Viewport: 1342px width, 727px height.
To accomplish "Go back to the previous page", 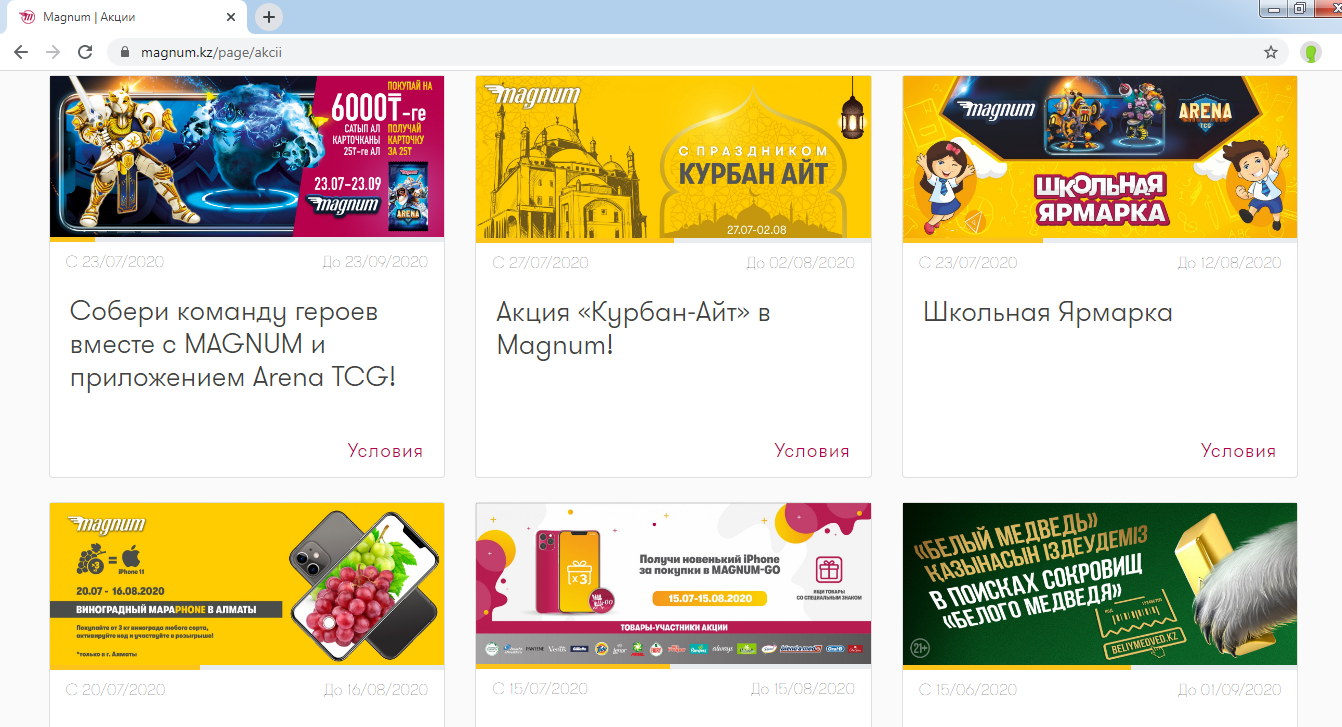I will pos(21,52).
